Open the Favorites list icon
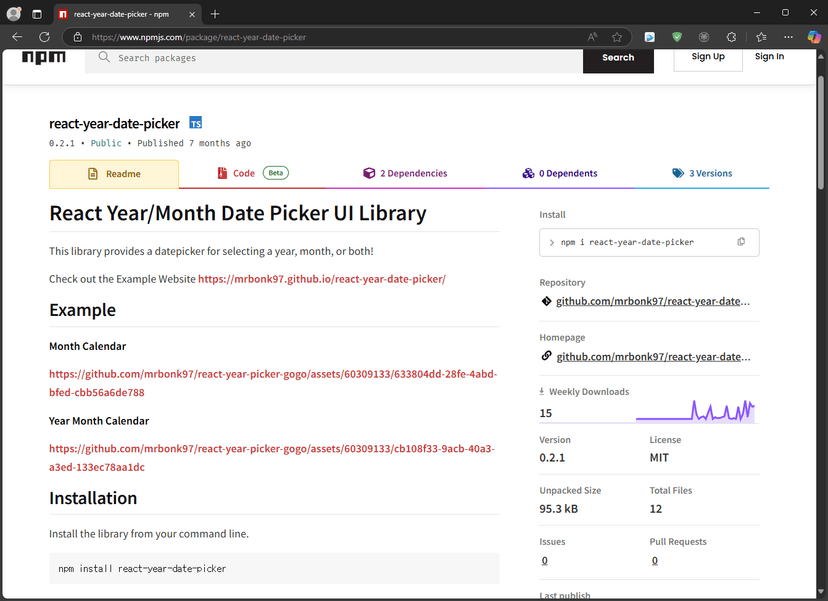Screen dimensions: 828x601 [761, 37]
